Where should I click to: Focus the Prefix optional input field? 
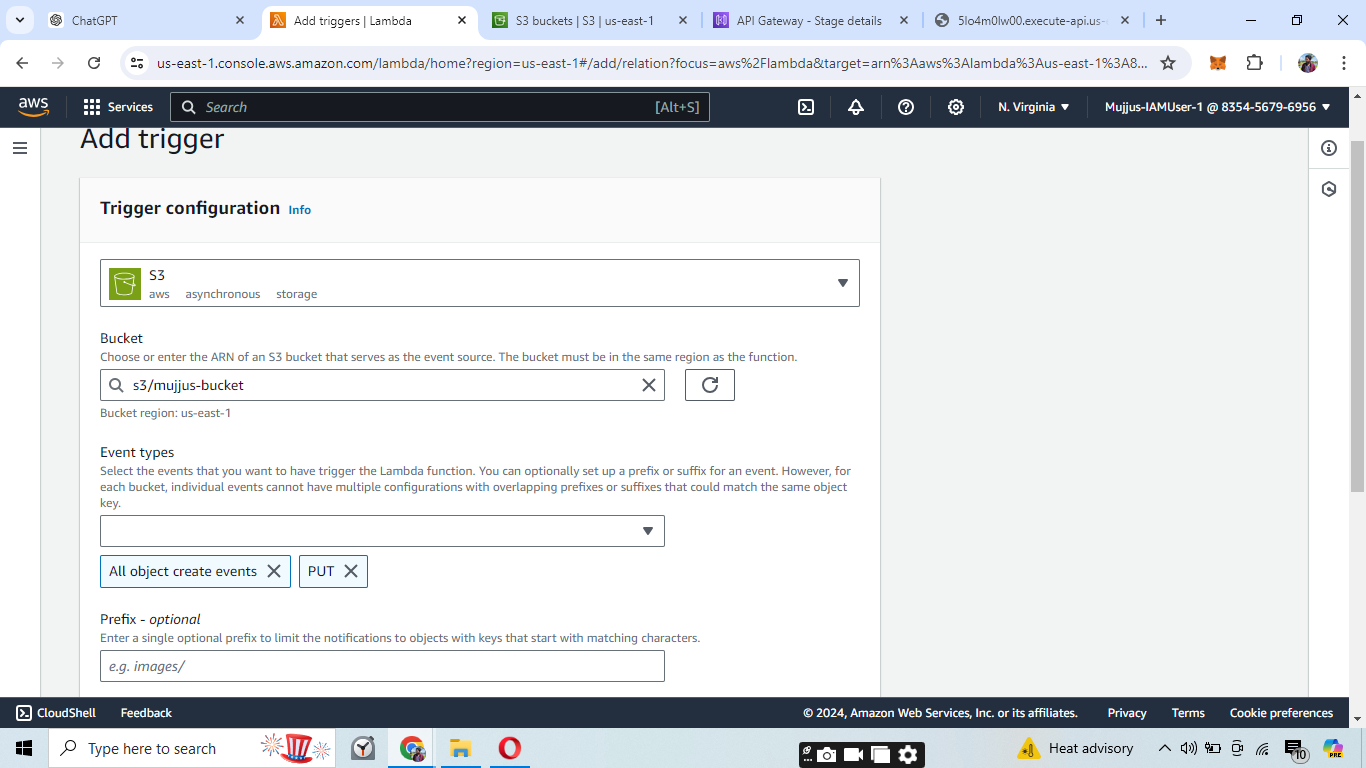click(382, 666)
